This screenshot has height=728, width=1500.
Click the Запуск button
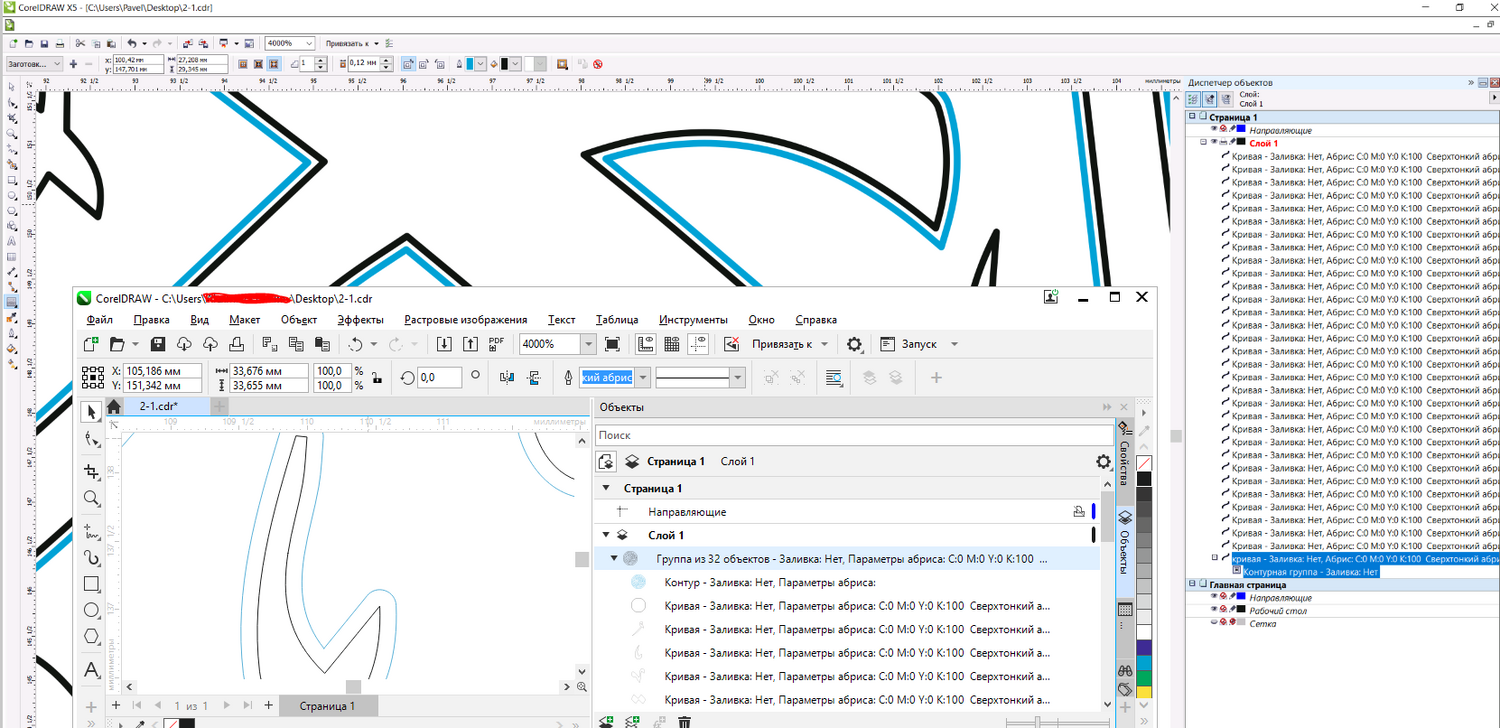pos(918,344)
